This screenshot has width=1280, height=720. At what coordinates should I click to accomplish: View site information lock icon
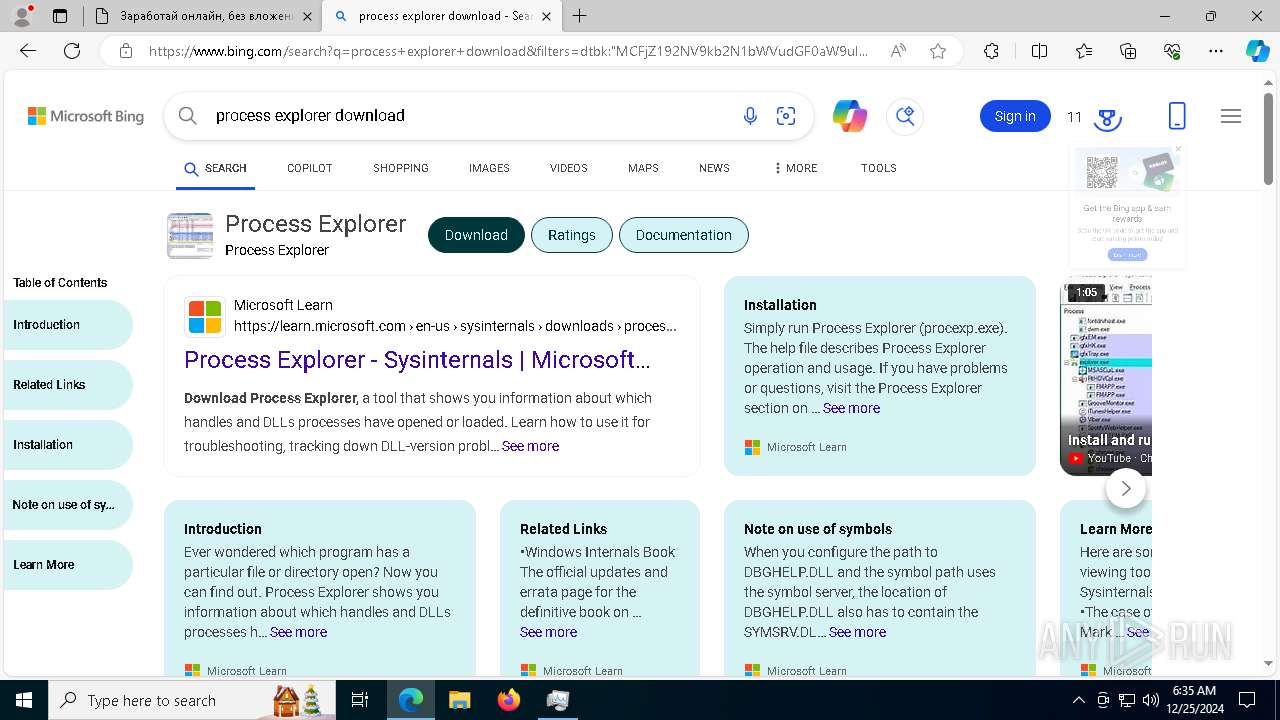tap(125, 51)
